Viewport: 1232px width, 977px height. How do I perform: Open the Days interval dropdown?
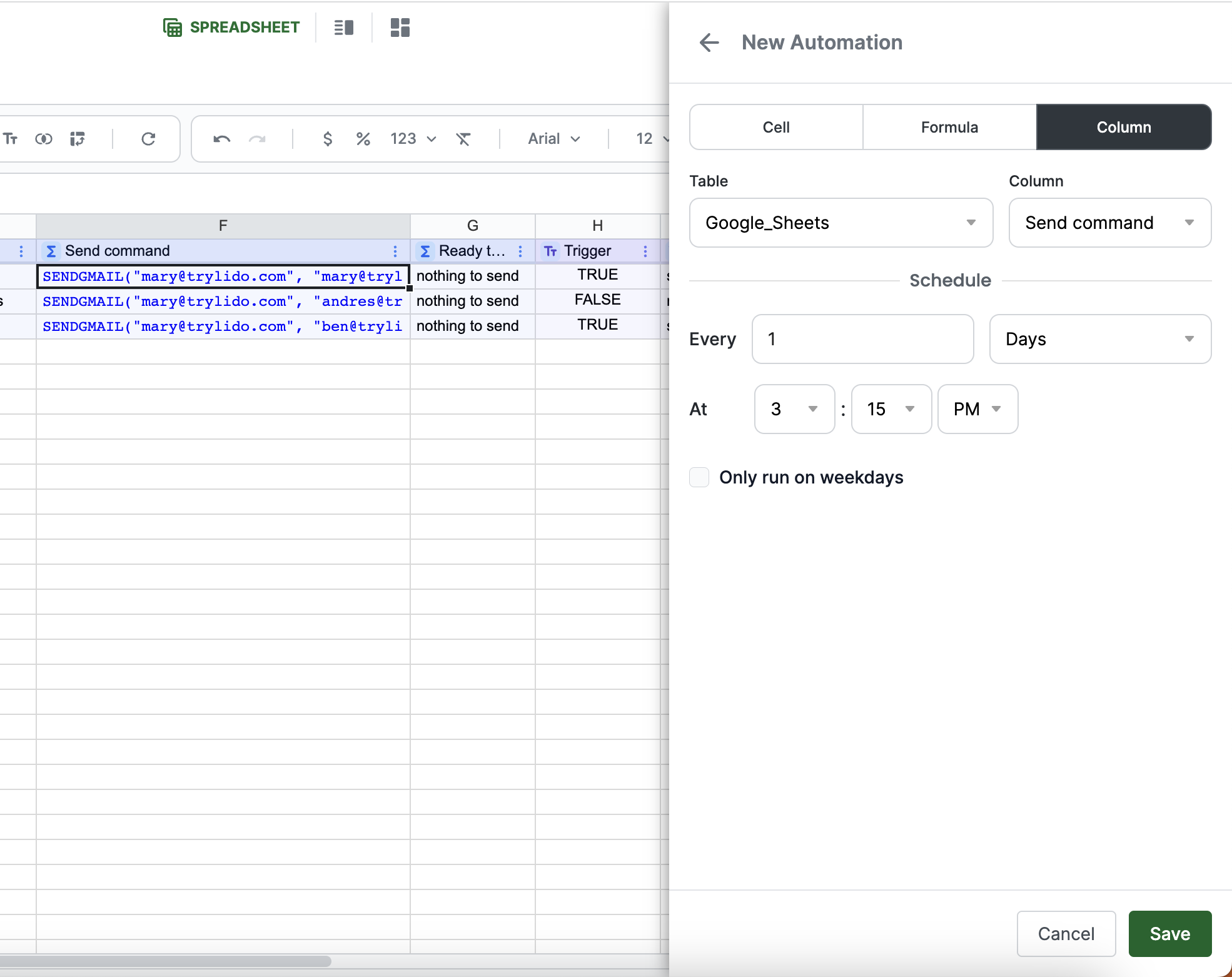click(x=1099, y=339)
